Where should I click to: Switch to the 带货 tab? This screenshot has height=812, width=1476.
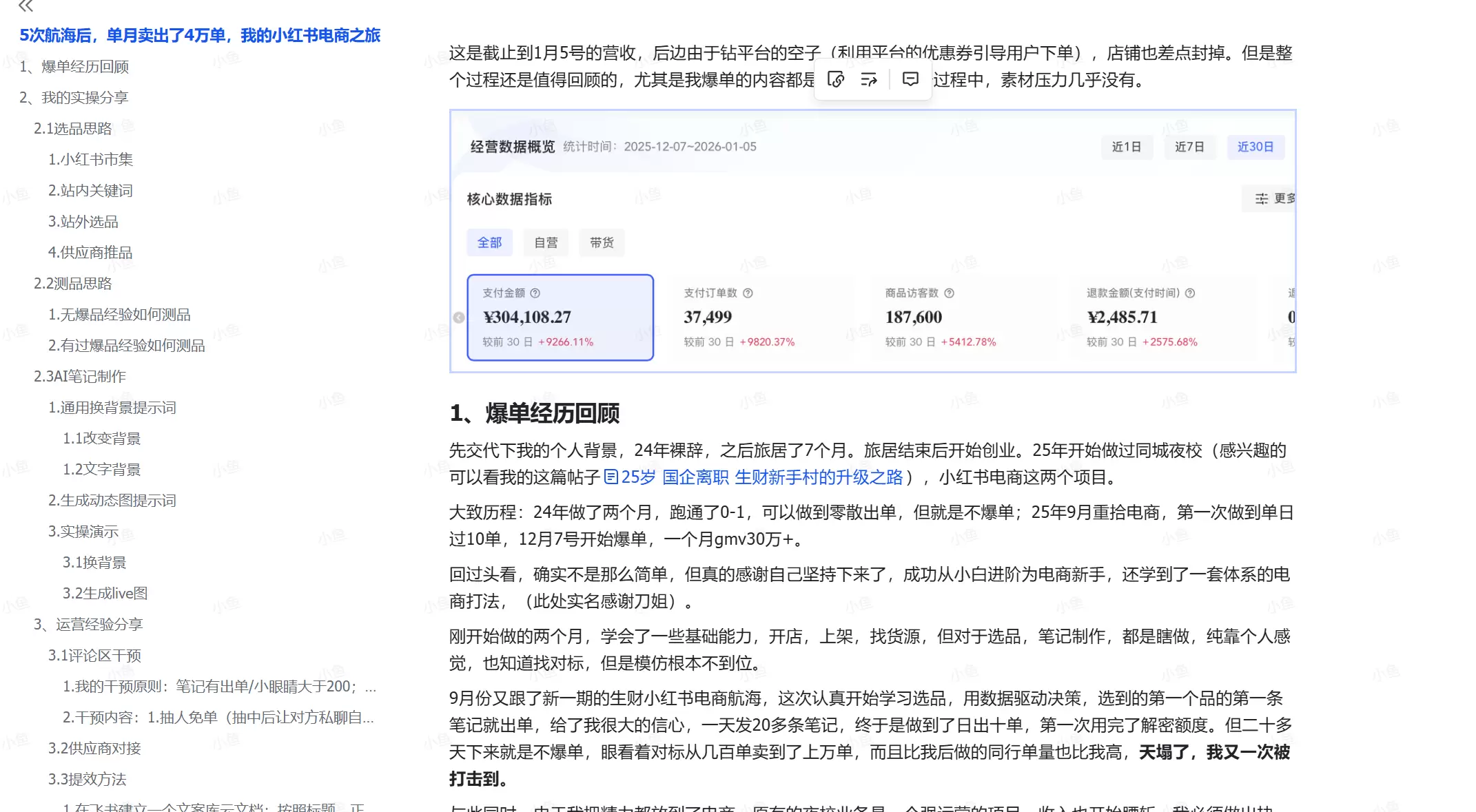click(601, 242)
